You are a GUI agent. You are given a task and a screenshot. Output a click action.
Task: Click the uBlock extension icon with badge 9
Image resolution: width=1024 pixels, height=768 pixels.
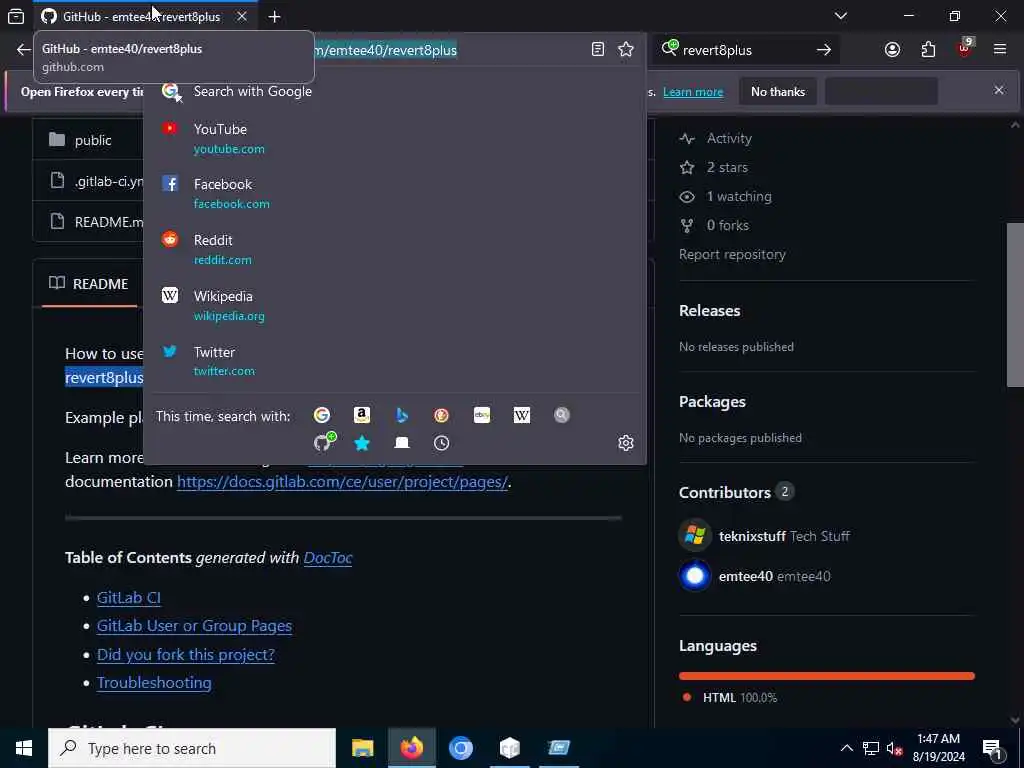click(965, 48)
